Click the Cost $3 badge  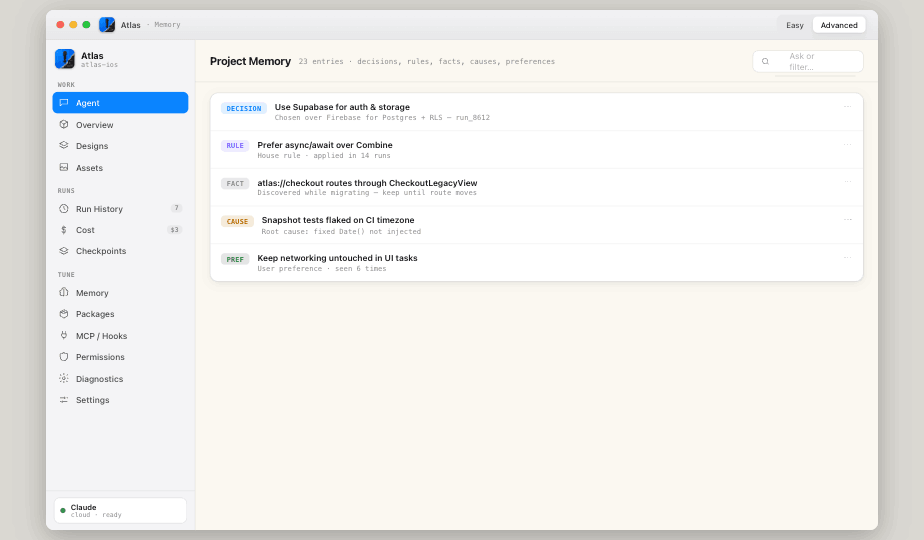[174, 230]
